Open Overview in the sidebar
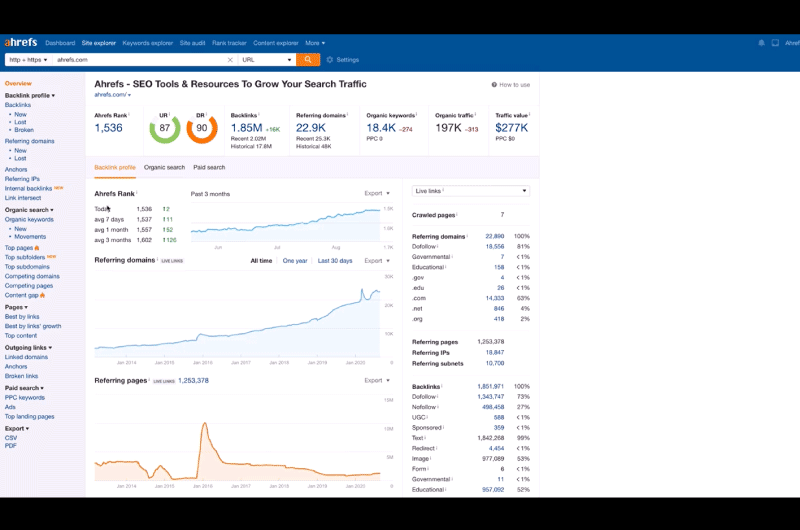 point(18,83)
